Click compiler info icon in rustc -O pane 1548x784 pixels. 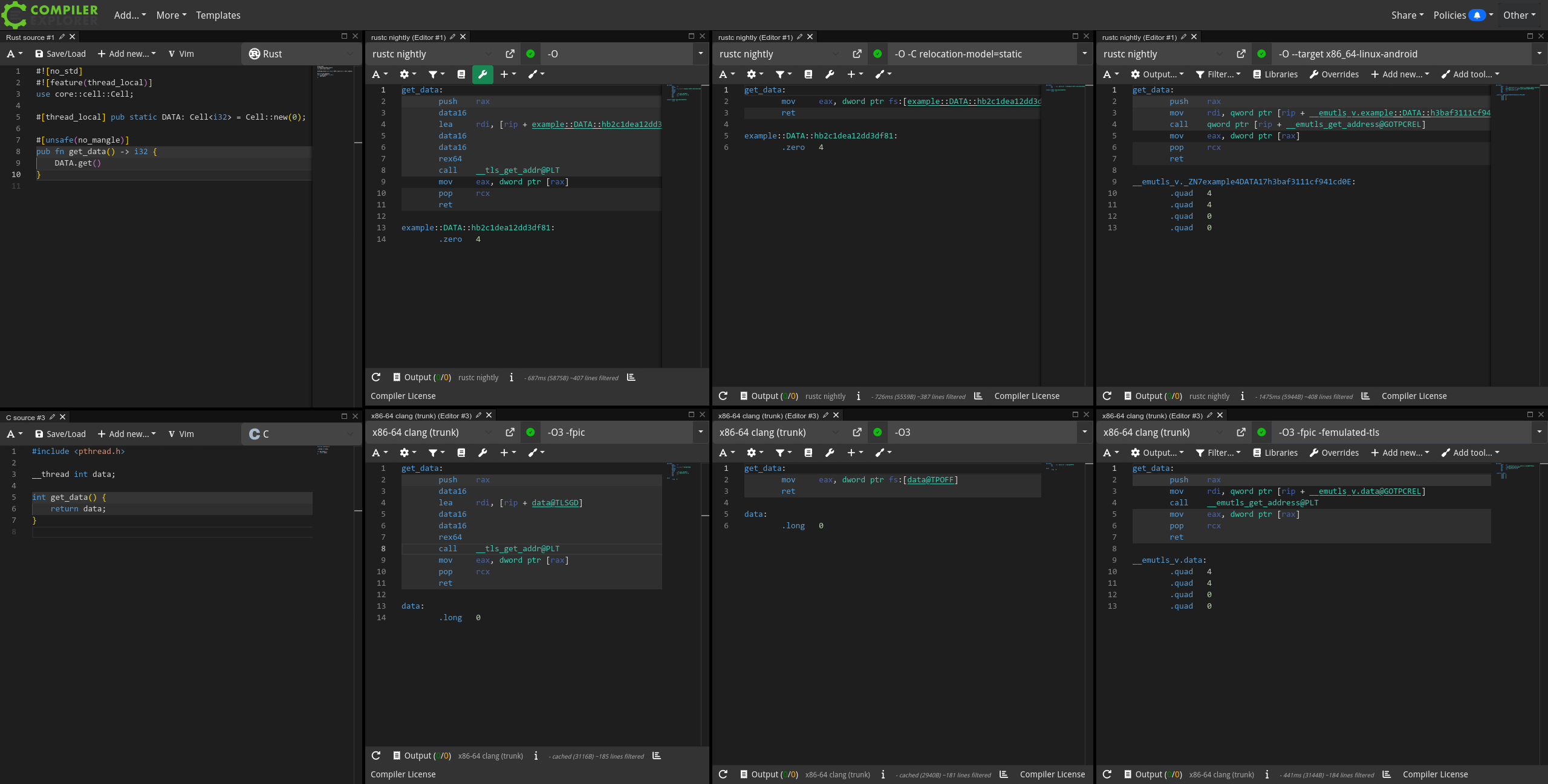[512, 377]
